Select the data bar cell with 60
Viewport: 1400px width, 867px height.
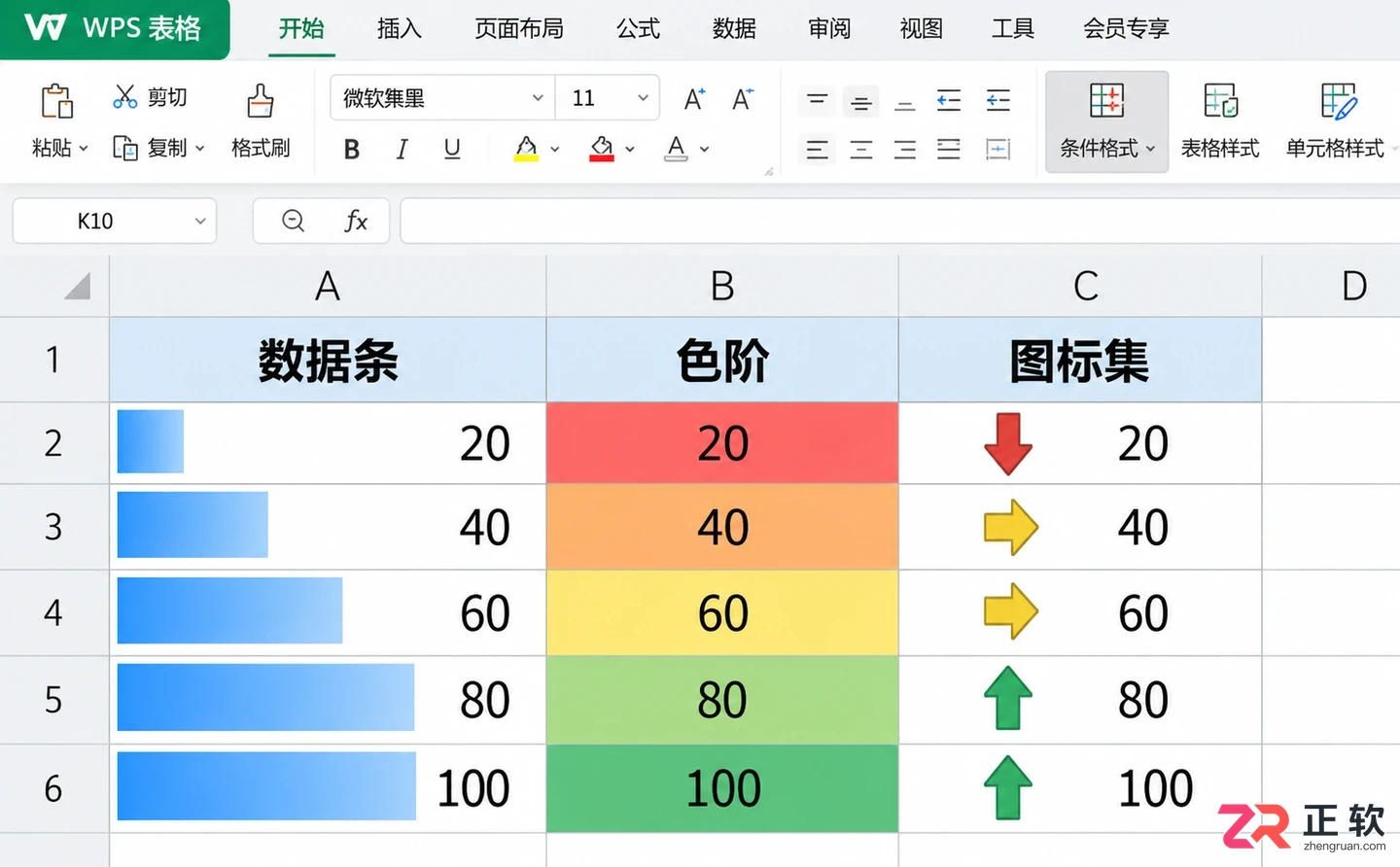[x=328, y=612]
